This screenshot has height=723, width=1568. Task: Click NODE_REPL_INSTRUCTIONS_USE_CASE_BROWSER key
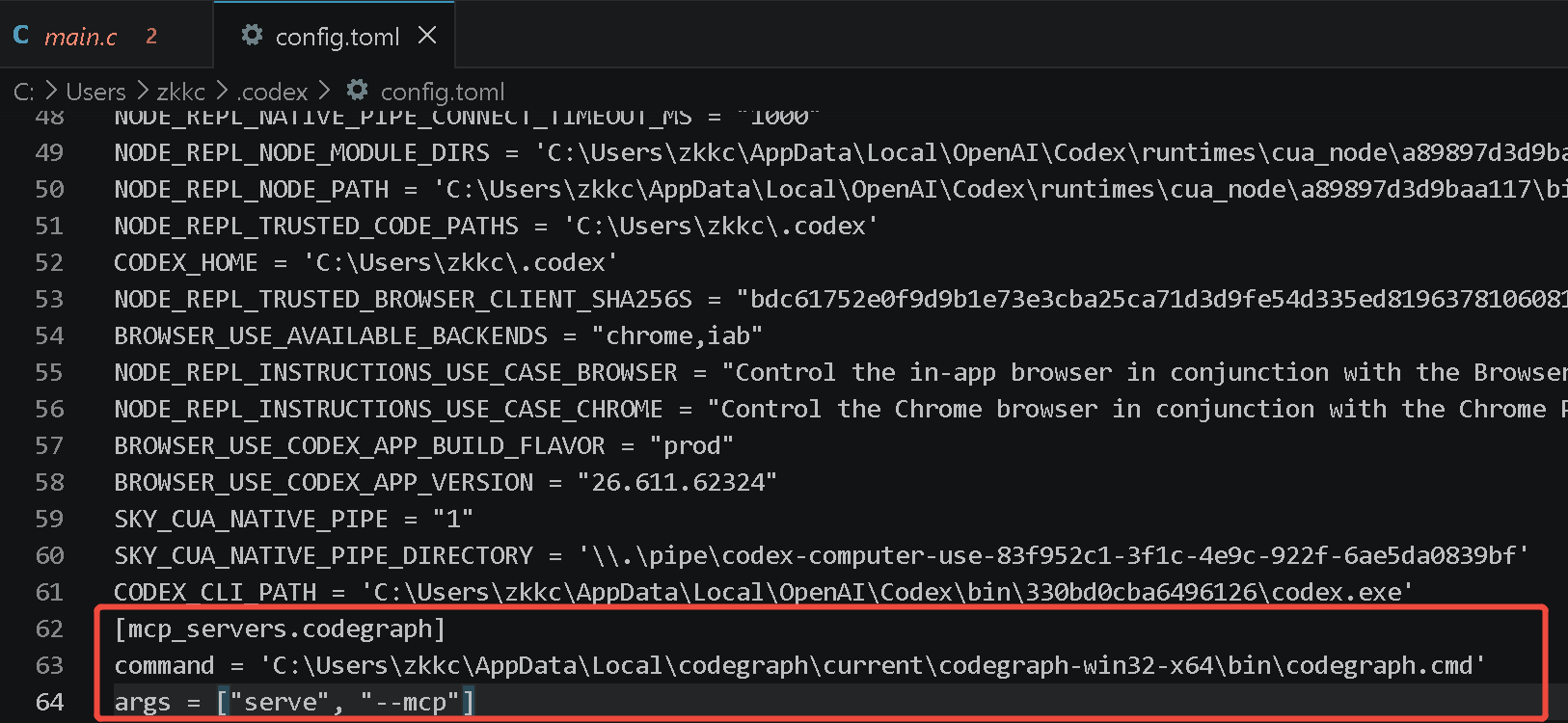click(396, 372)
